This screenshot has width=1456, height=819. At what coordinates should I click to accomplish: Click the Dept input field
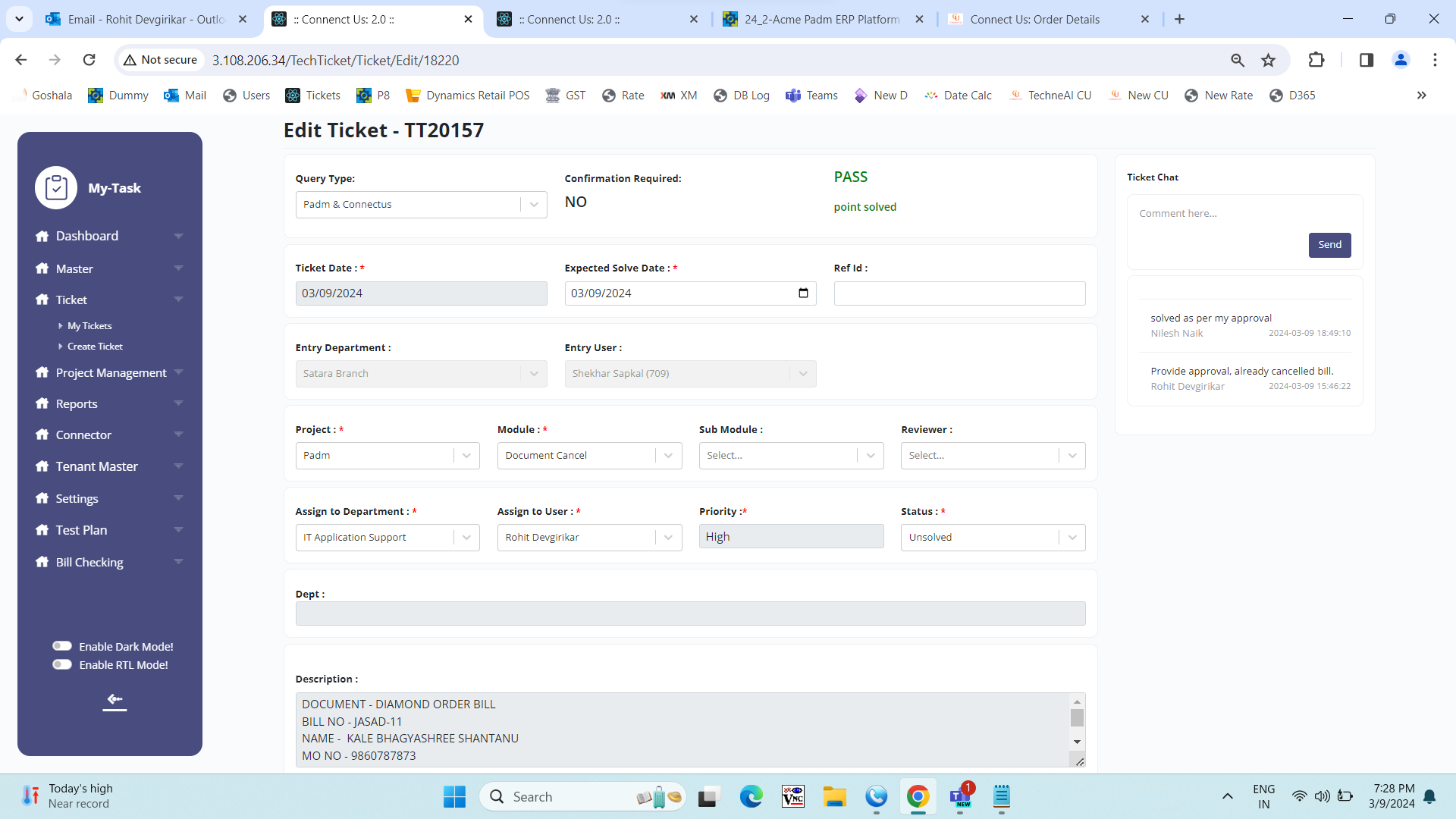[x=690, y=613]
